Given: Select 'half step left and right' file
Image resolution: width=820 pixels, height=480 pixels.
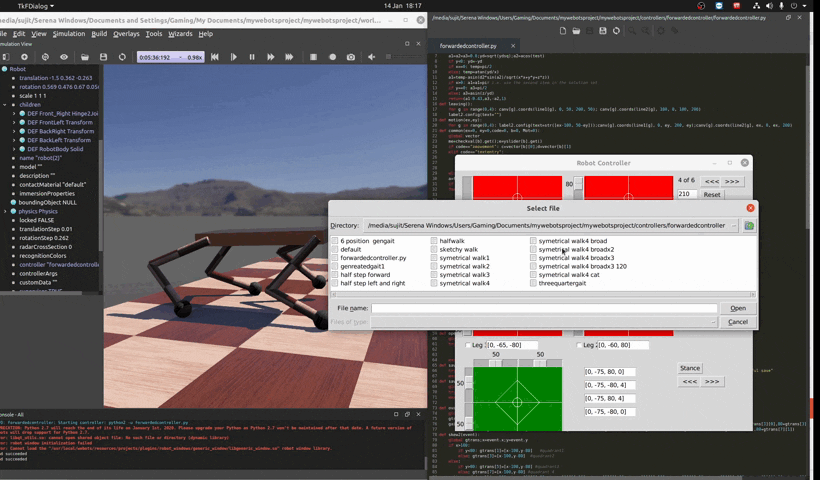Looking at the screenshot, I should [372, 283].
